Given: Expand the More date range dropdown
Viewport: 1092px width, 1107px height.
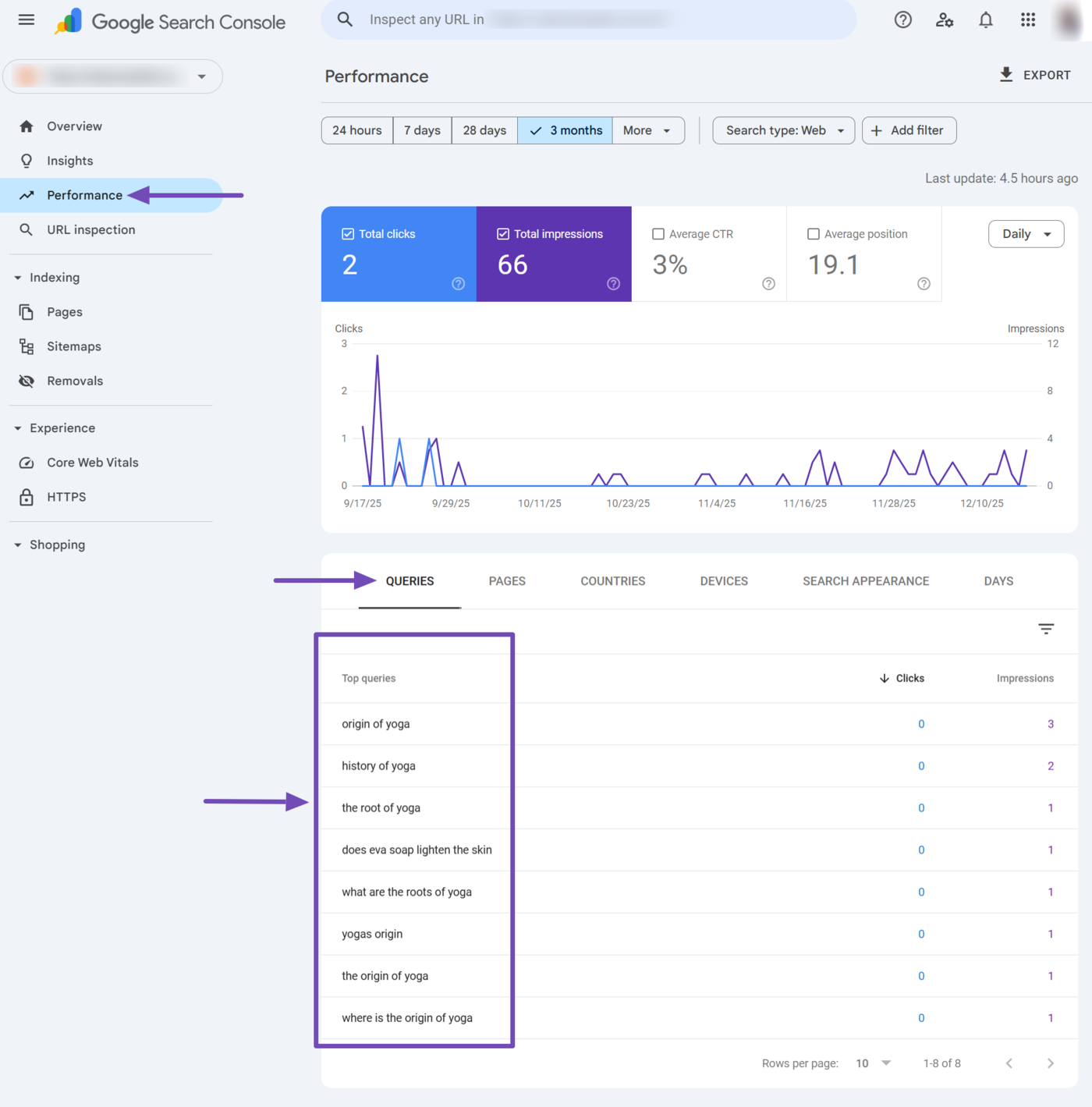Looking at the screenshot, I should click(x=647, y=130).
